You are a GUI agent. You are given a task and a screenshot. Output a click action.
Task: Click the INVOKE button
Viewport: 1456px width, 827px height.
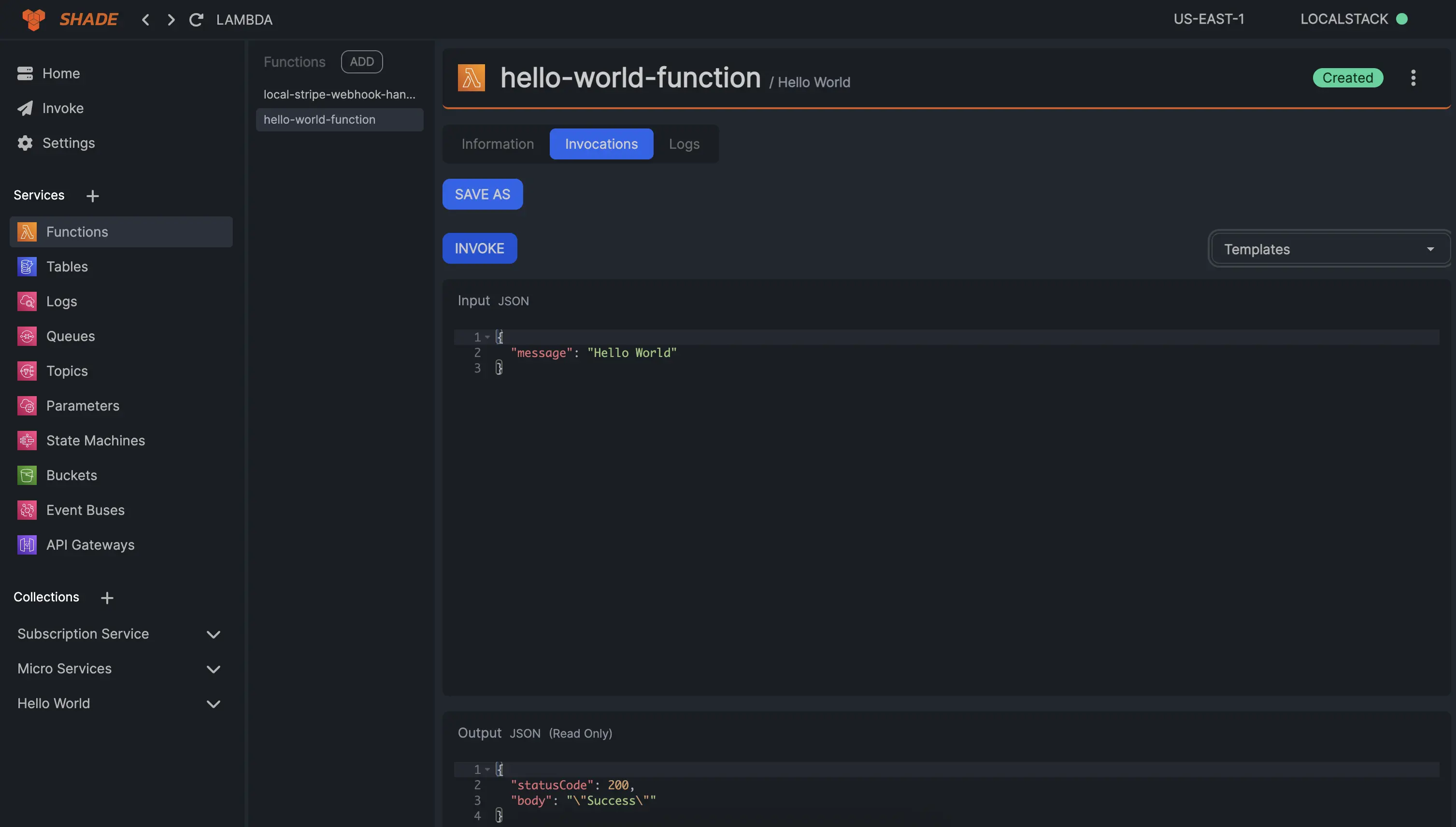point(480,248)
